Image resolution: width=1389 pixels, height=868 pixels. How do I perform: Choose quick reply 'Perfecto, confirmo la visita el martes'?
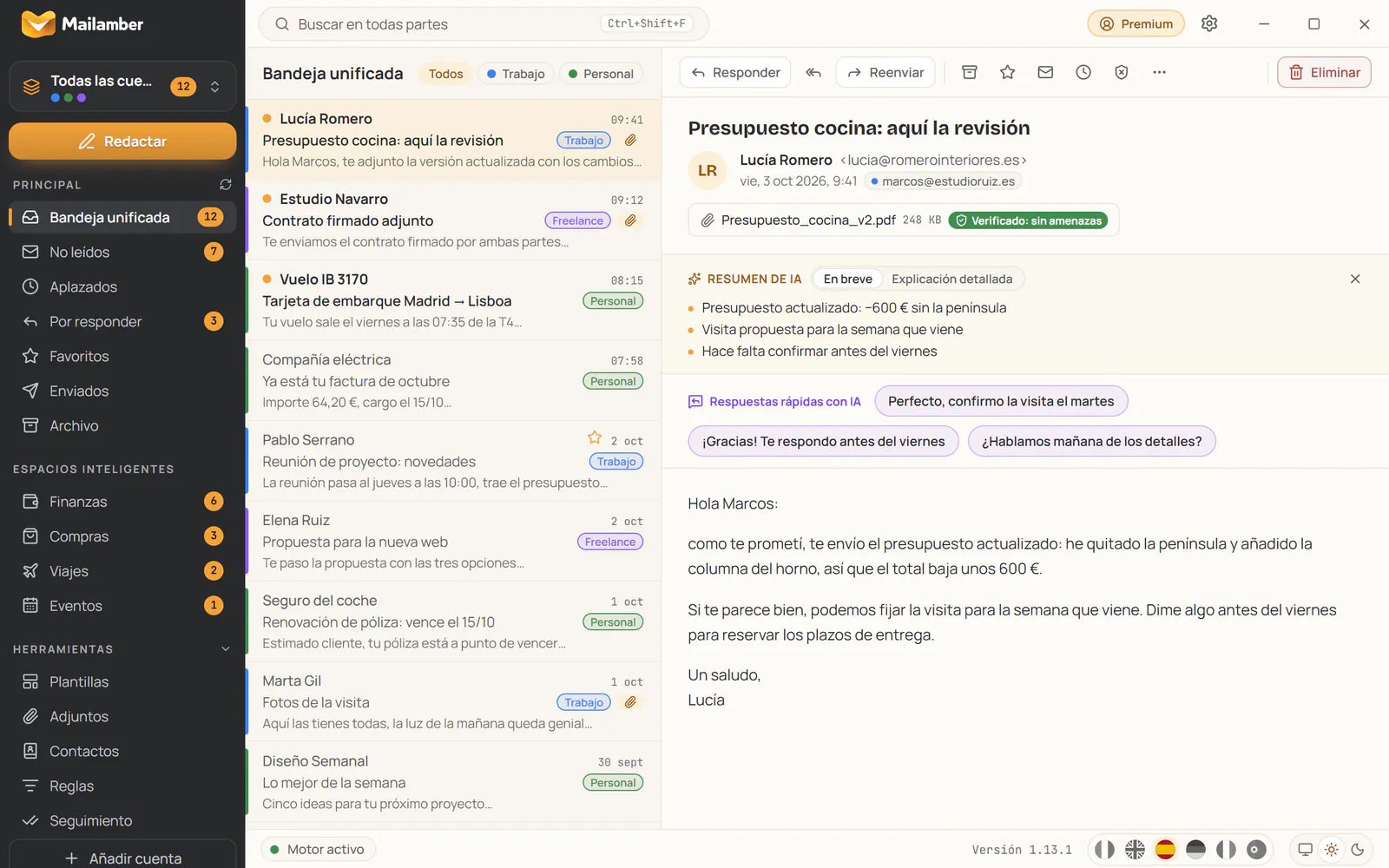1001,401
